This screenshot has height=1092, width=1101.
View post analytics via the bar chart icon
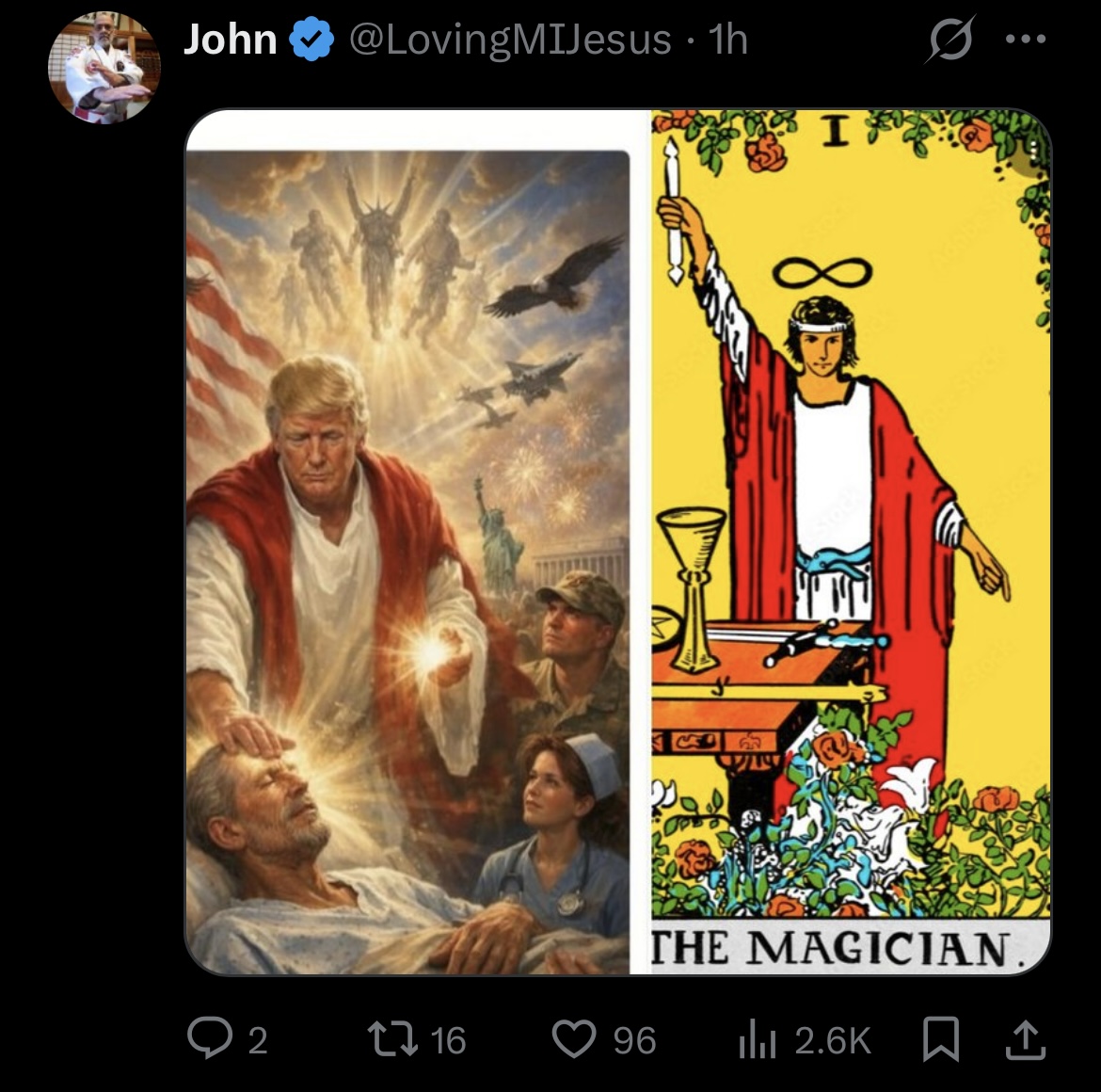click(757, 1040)
